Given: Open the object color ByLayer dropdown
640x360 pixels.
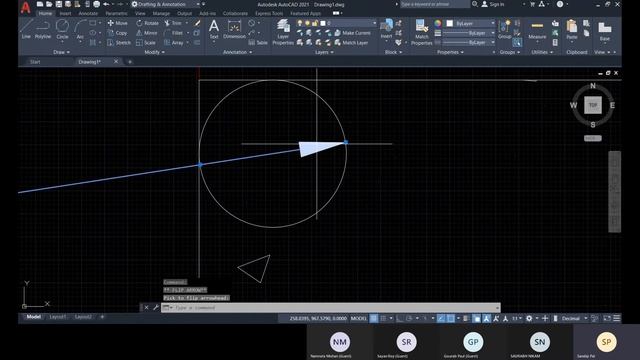Looking at the screenshot, I should click(471, 23).
